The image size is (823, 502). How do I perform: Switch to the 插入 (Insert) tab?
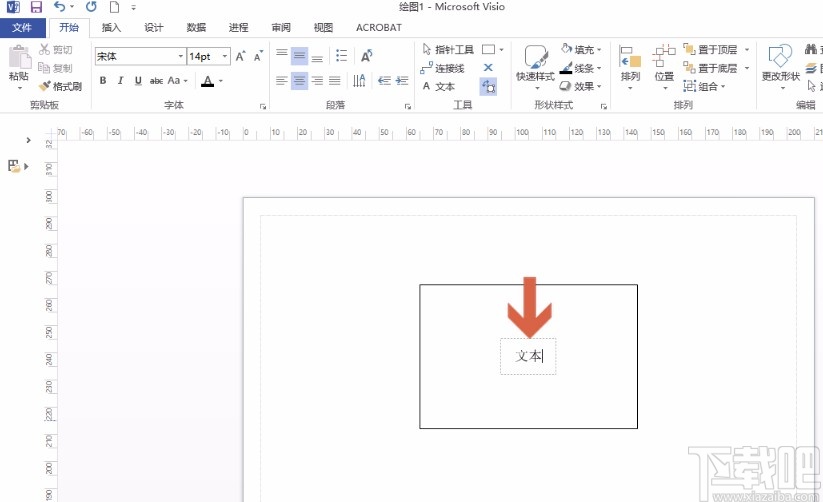[x=111, y=28]
